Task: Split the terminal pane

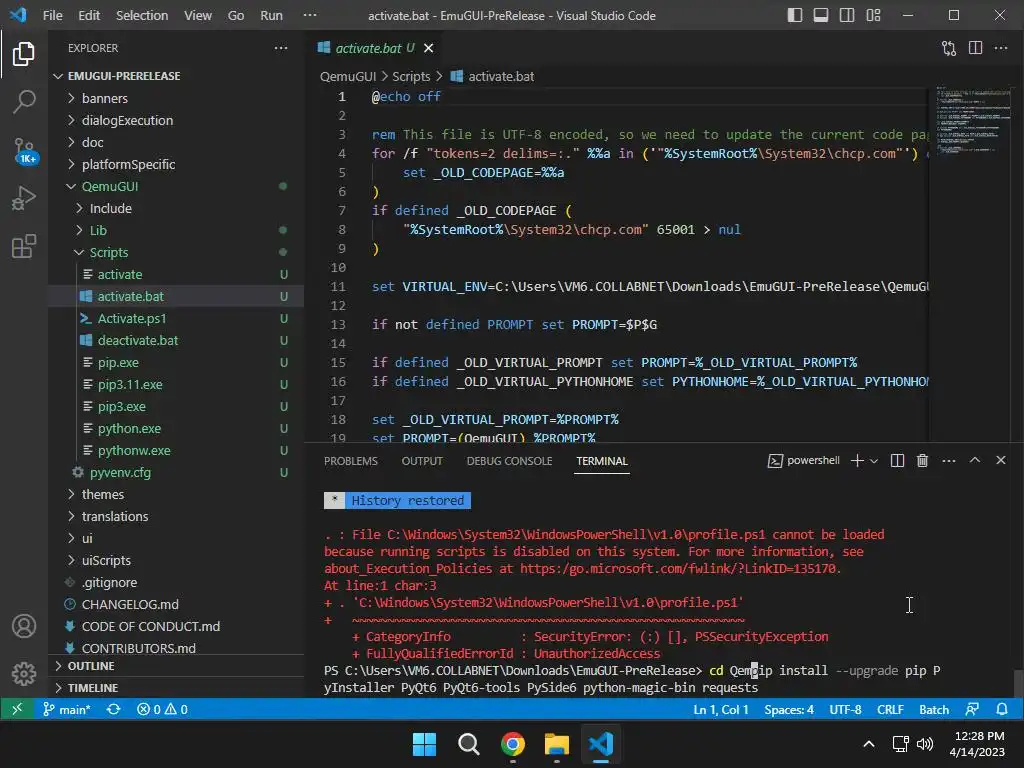Action: (897, 461)
